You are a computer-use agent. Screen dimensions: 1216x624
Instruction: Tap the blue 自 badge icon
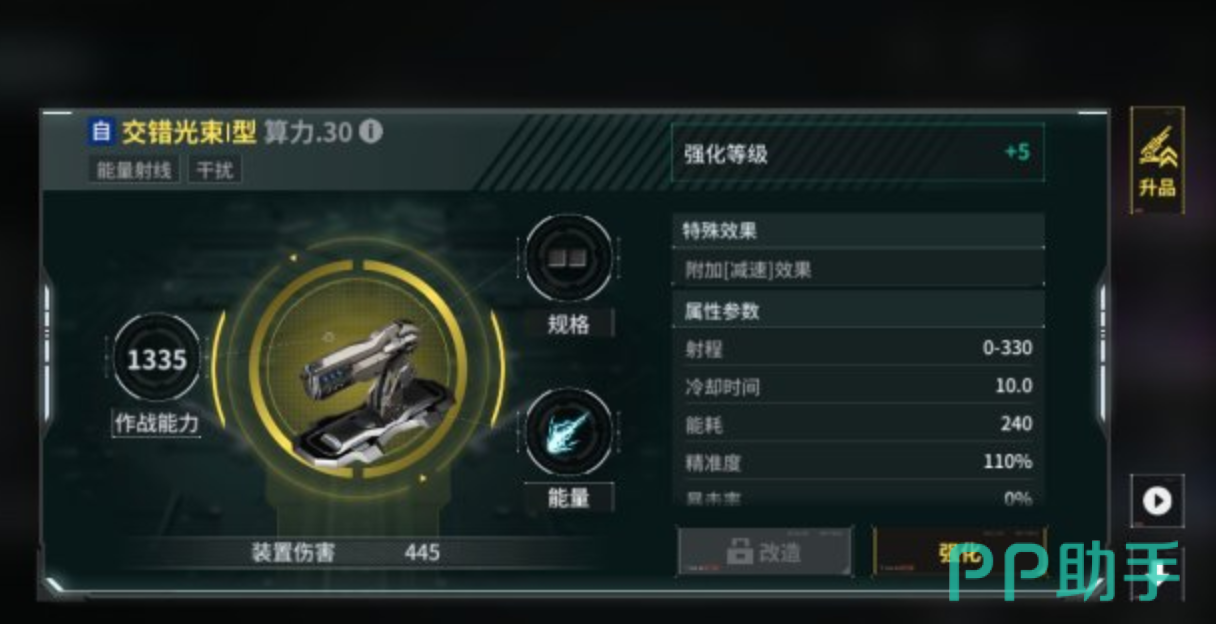click(x=101, y=131)
